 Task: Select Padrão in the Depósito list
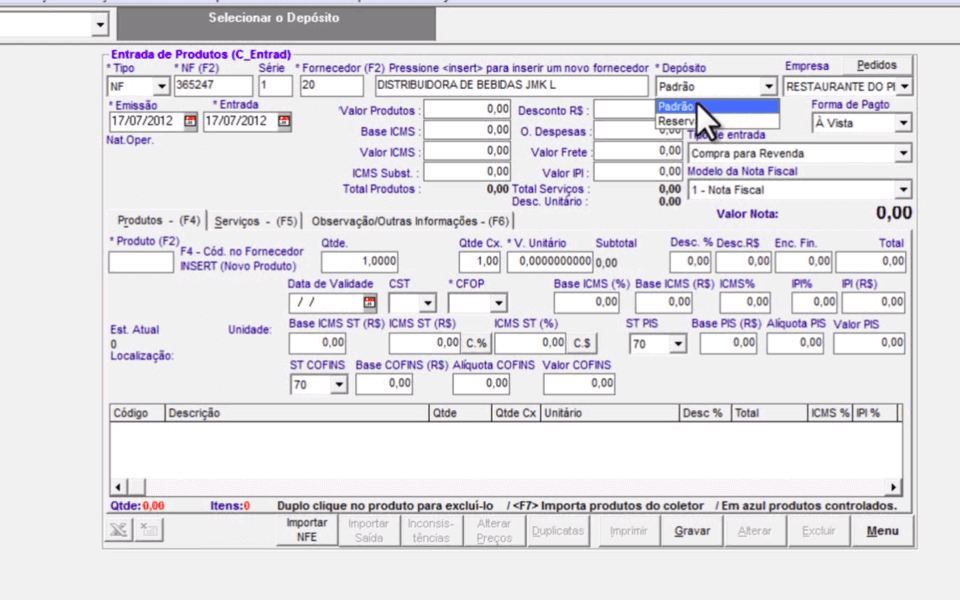[718, 107]
